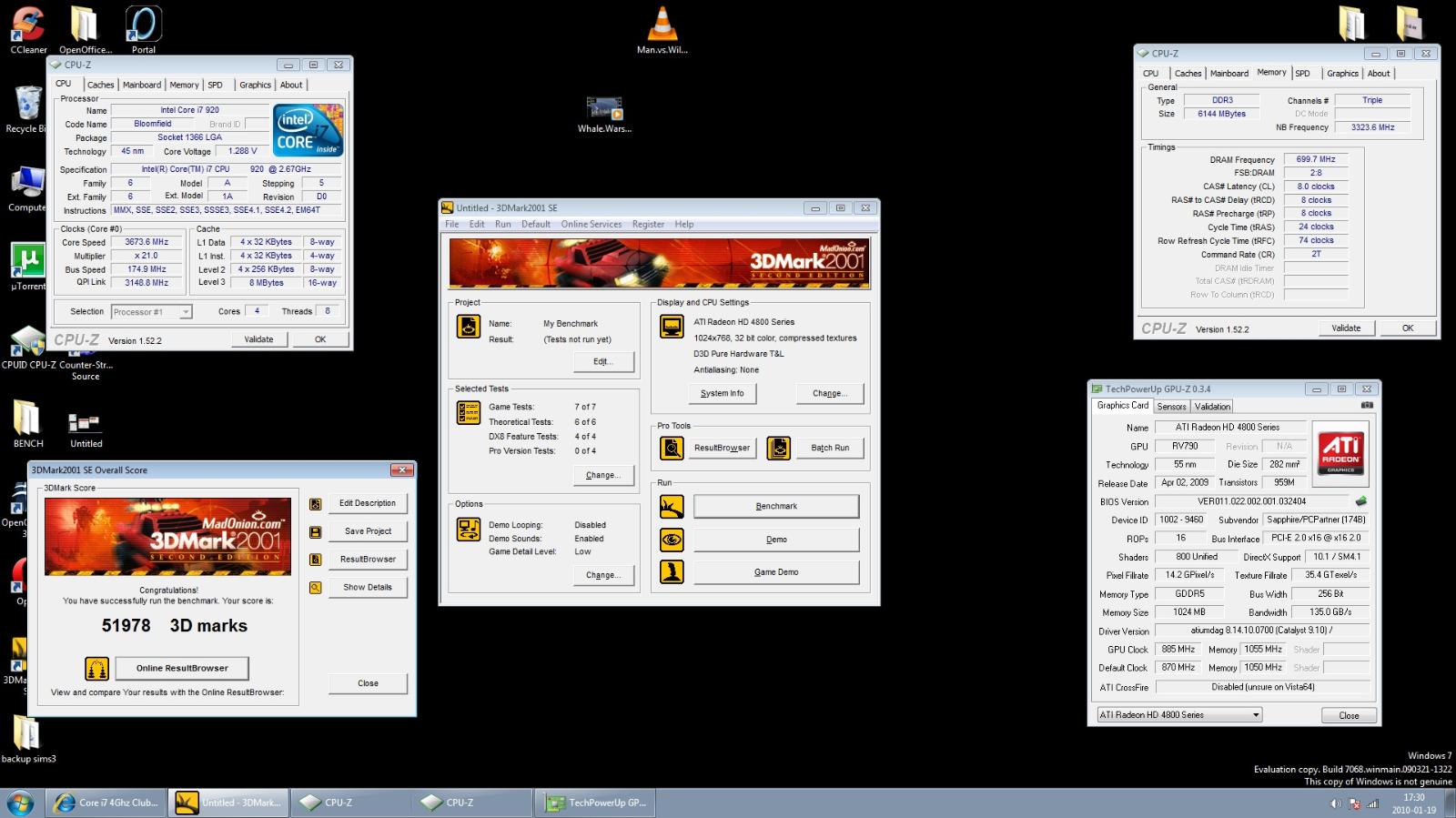Open the VLC Man.vs.Wil desktop file
1456x818 pixels.
[662, 29]
